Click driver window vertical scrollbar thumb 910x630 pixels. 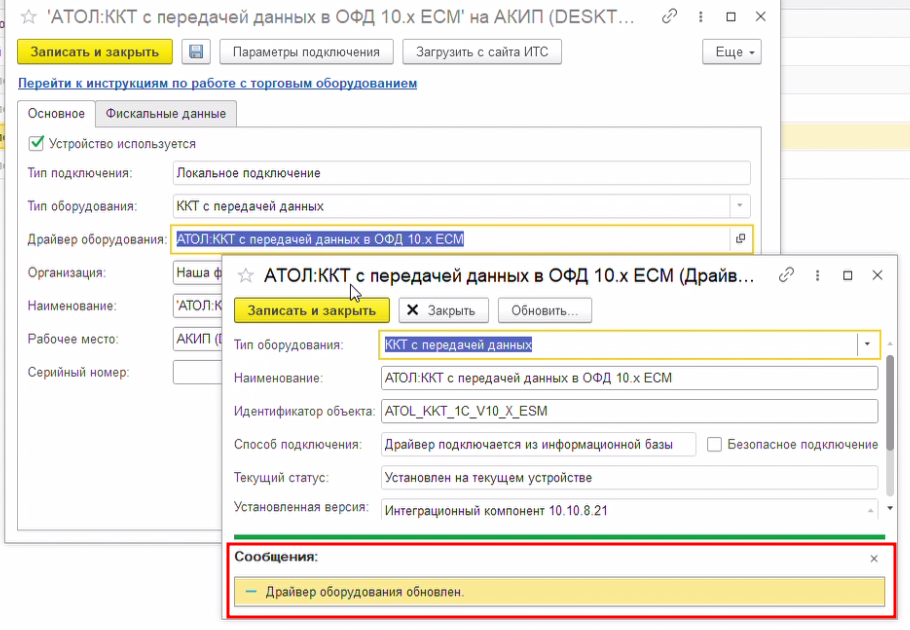coord(890,403)
